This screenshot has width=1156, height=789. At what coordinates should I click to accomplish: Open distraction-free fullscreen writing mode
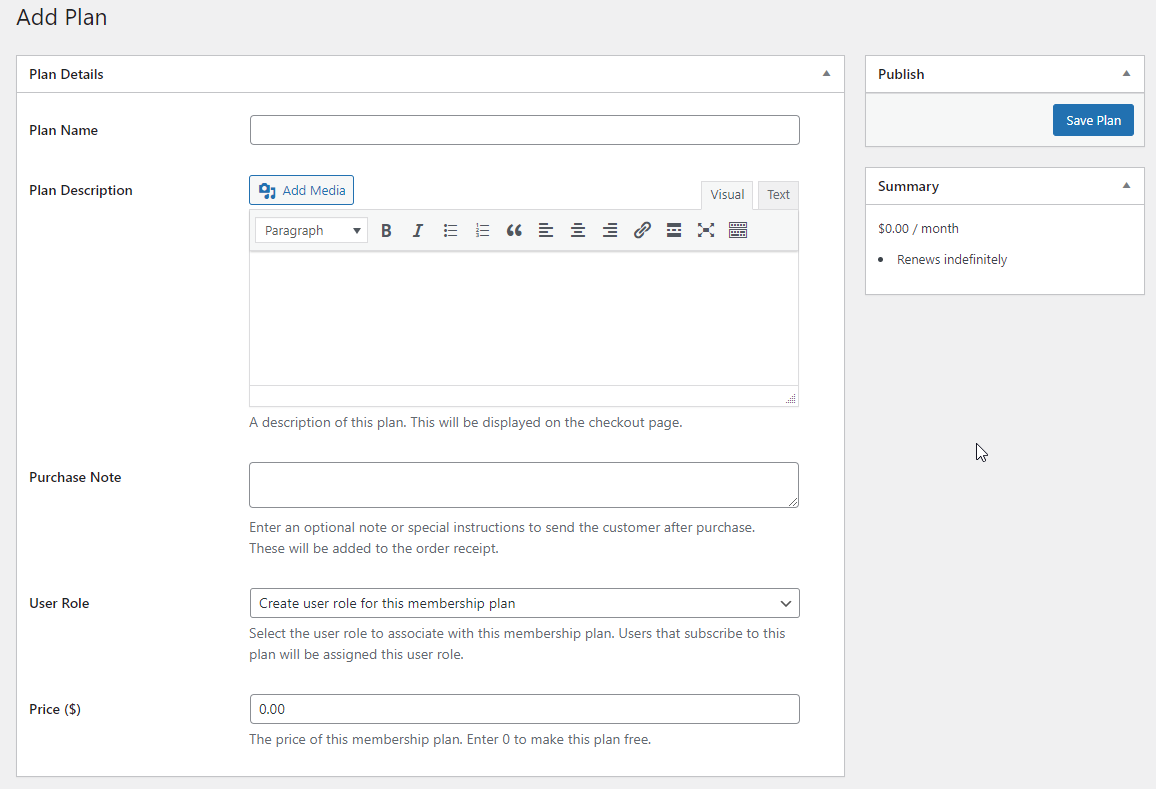(x=706, y=230)
